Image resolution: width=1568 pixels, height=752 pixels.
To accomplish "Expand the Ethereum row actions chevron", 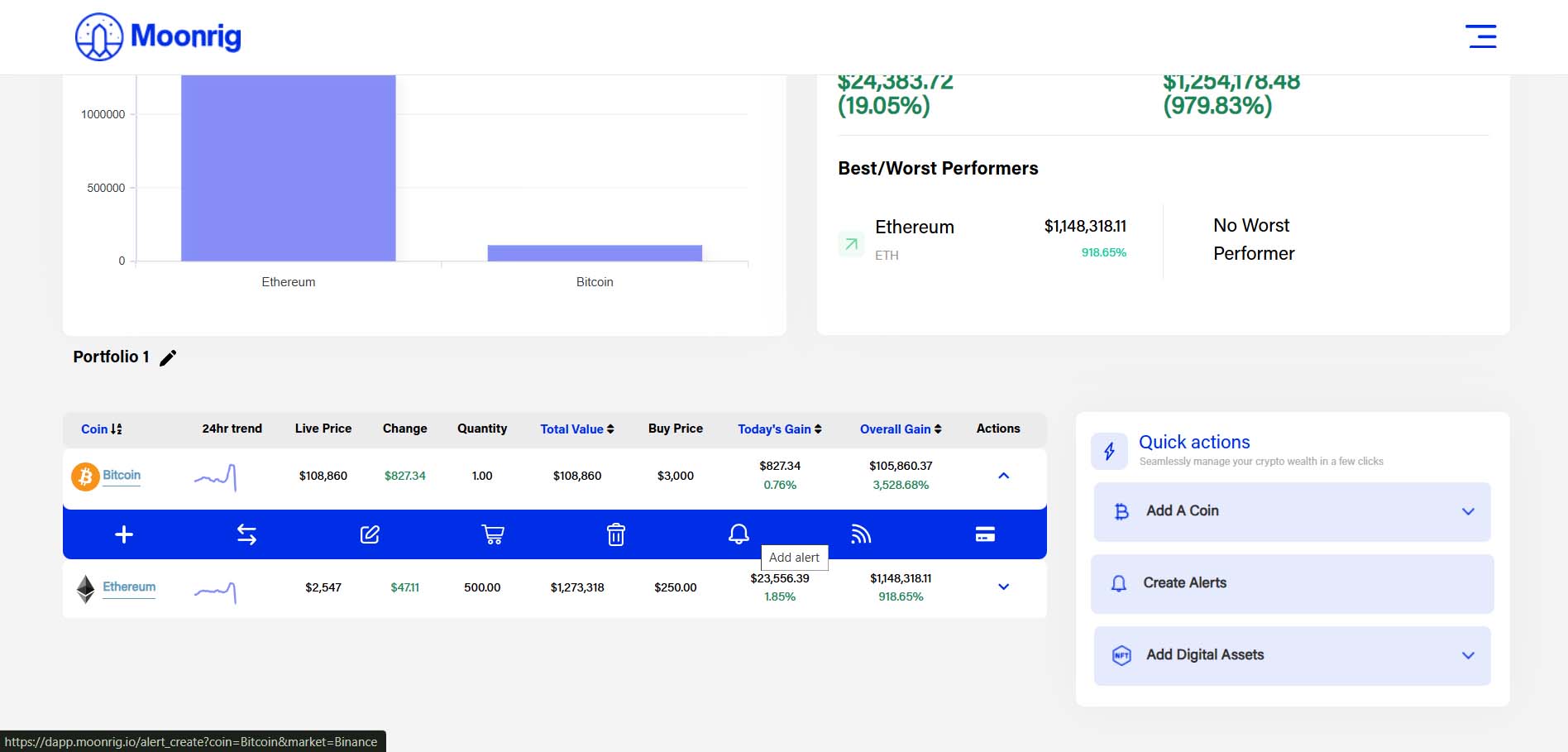I will tap(1003, 587).
